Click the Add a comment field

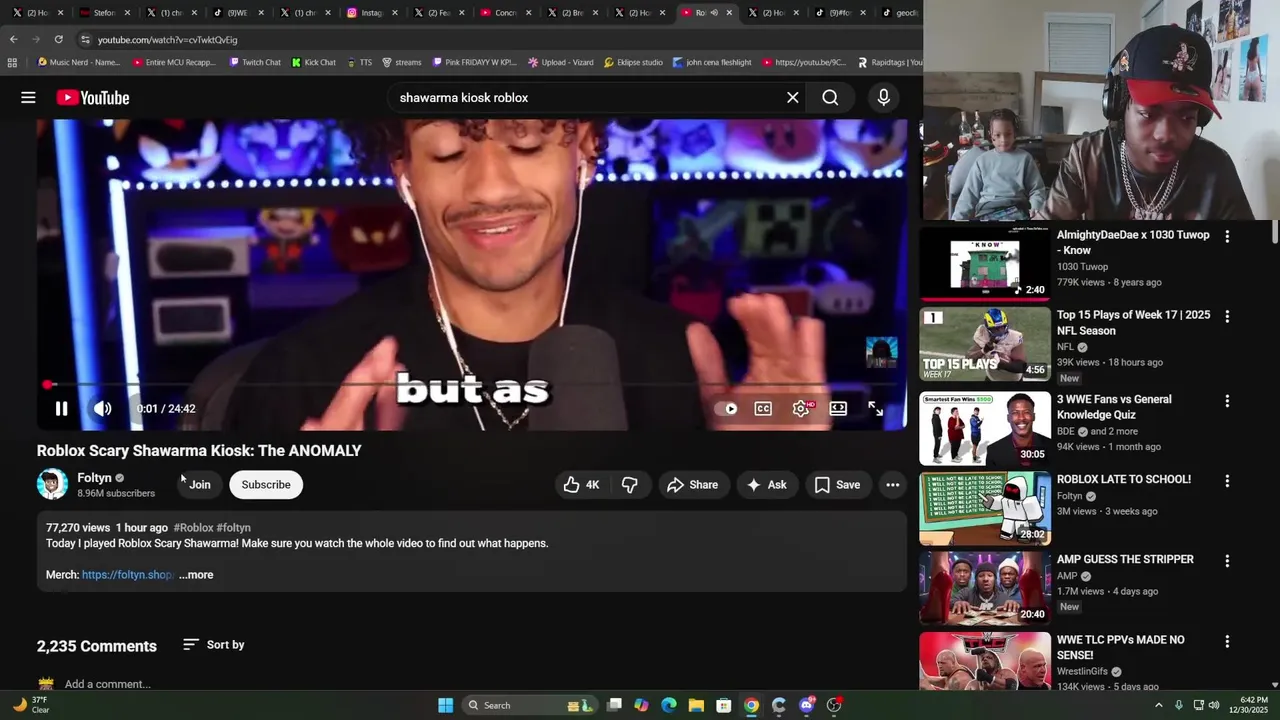coord(107,684)
